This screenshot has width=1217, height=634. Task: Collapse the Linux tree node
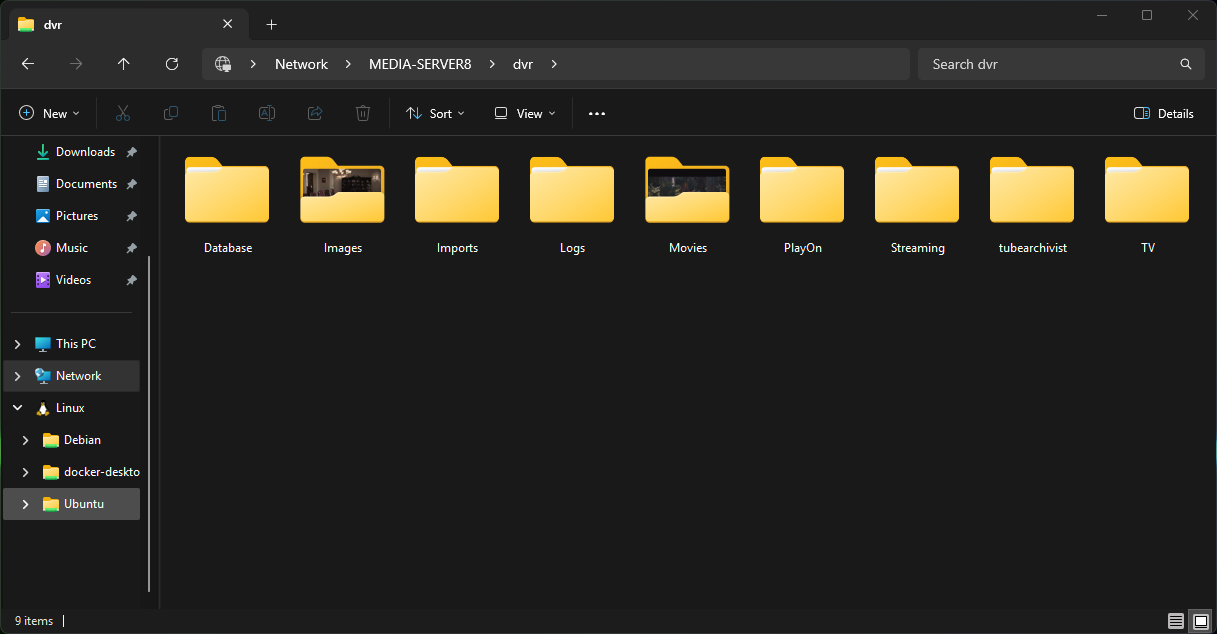[17, 408]
